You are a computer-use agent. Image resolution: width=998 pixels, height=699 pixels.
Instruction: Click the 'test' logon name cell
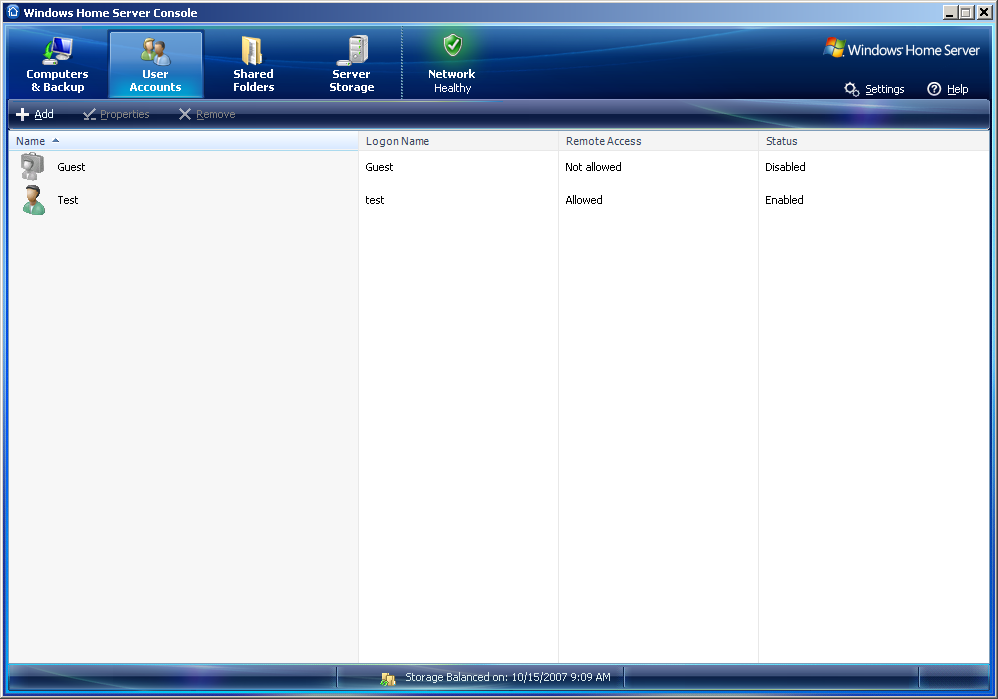coord(375,200)
